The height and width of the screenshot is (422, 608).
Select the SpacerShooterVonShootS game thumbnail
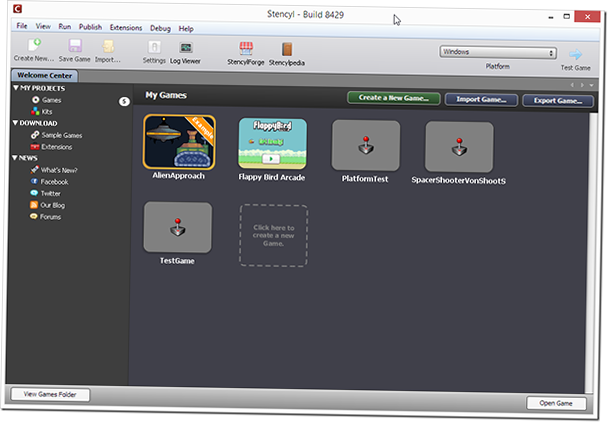pyautogui.click(x=459, y=147)
